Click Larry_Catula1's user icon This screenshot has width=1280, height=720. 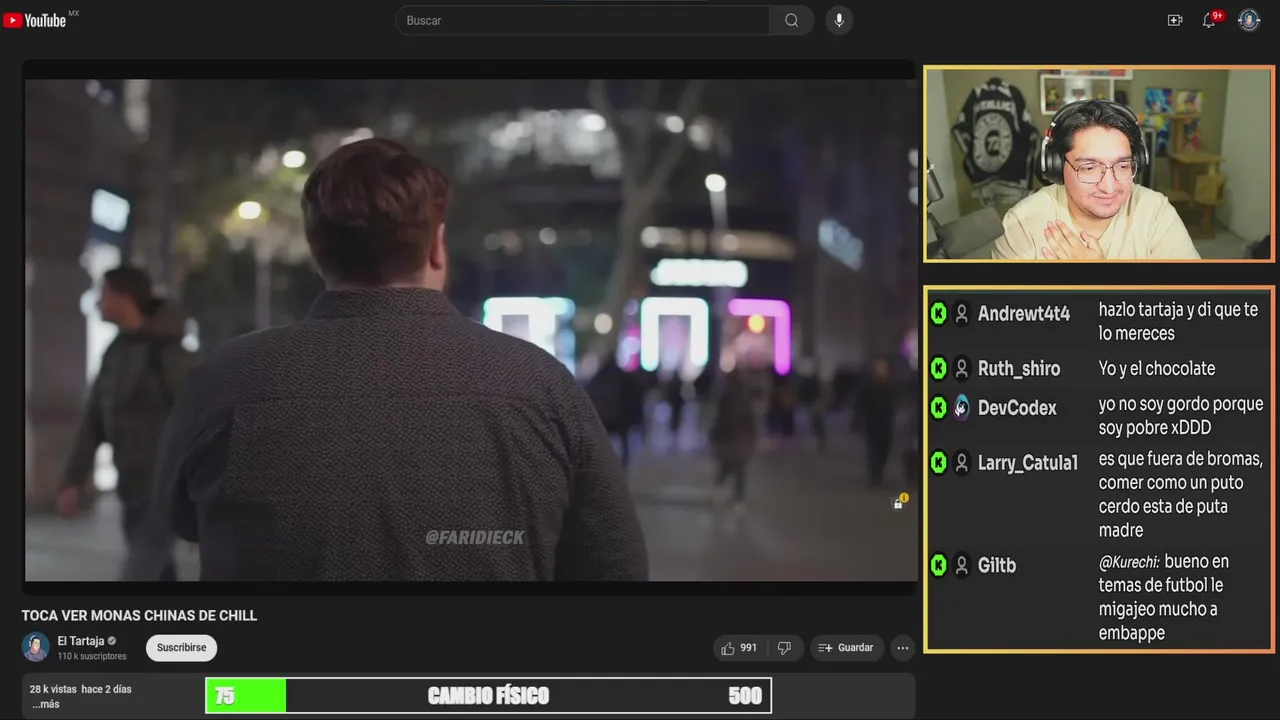point(961,463)
